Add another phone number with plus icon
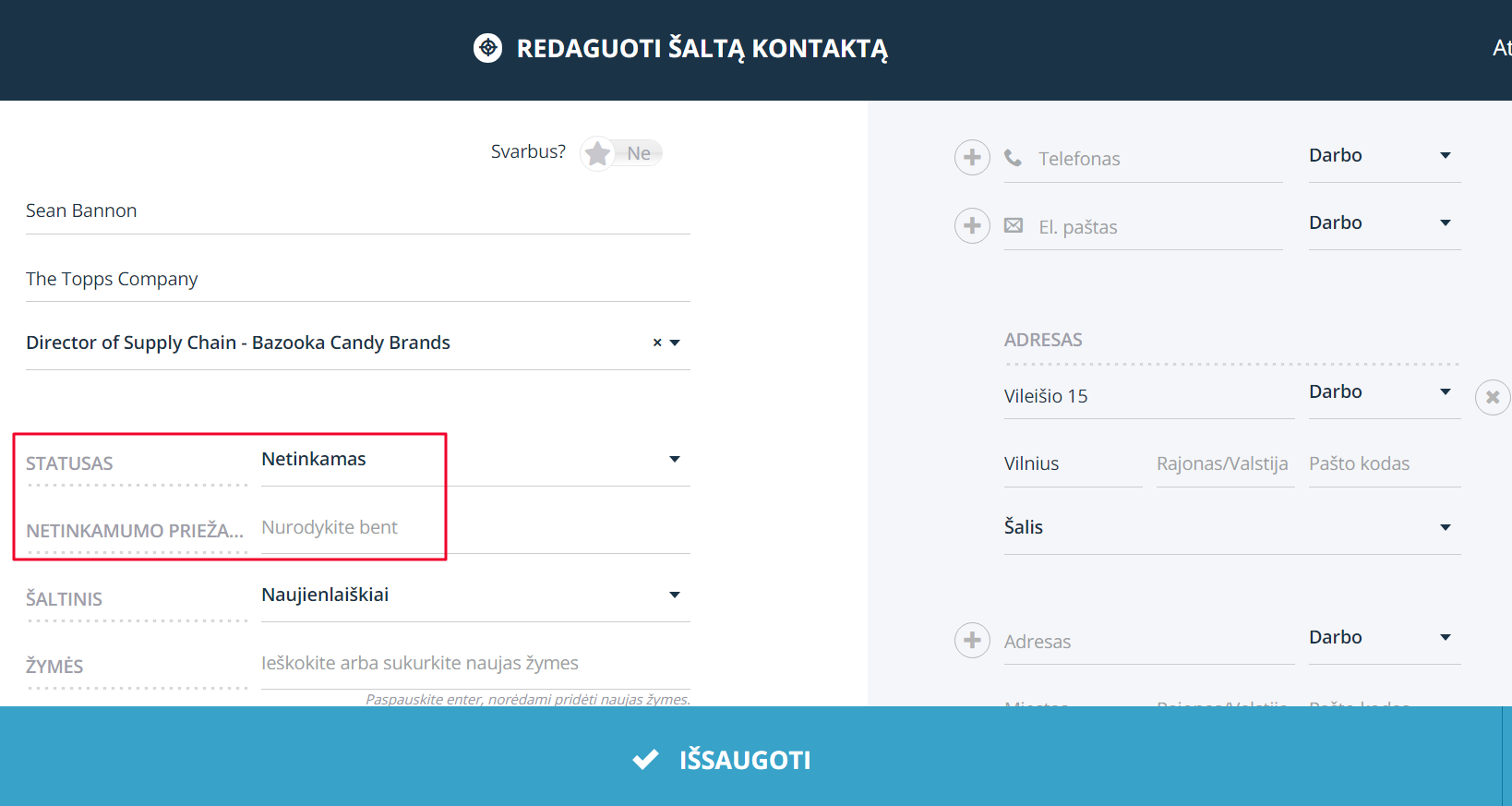The height and width of the screenshot is (806, 1512). [972, 158]
